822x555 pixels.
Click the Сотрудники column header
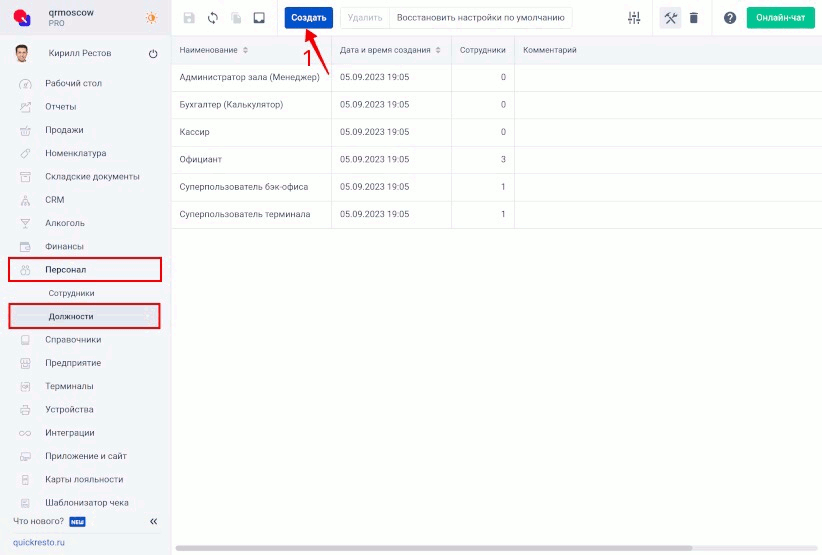tap(483, 50)
